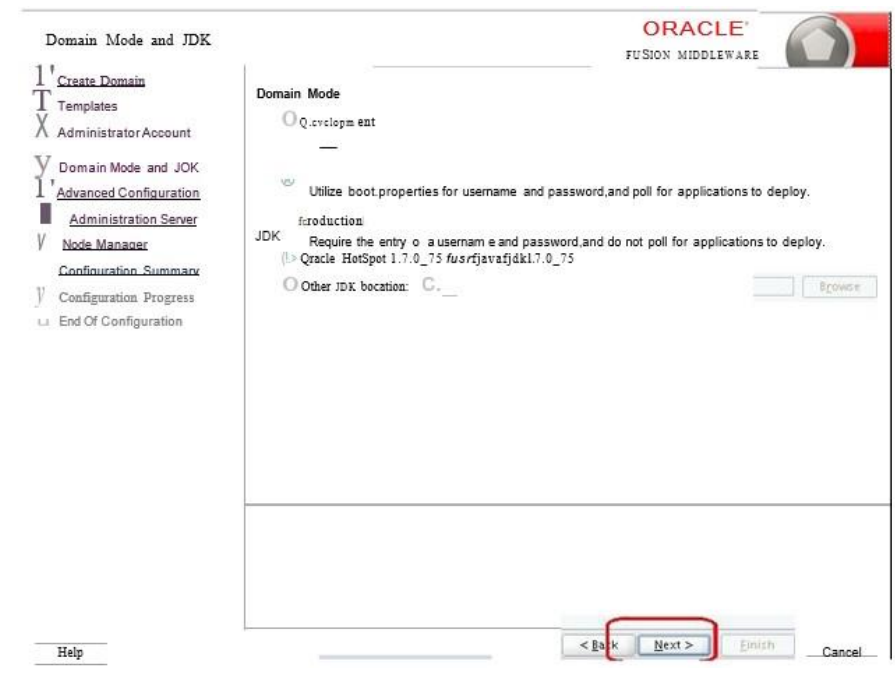Screen dimensions: 895x682
Task: Click the step marker beside Advanced Configuration
Action: point(43,188)
